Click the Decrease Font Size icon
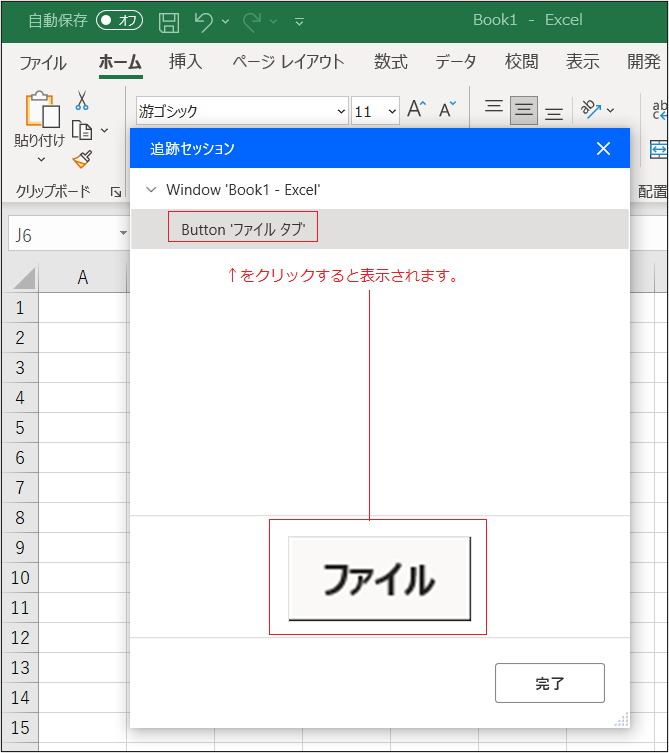 point(448,109)
